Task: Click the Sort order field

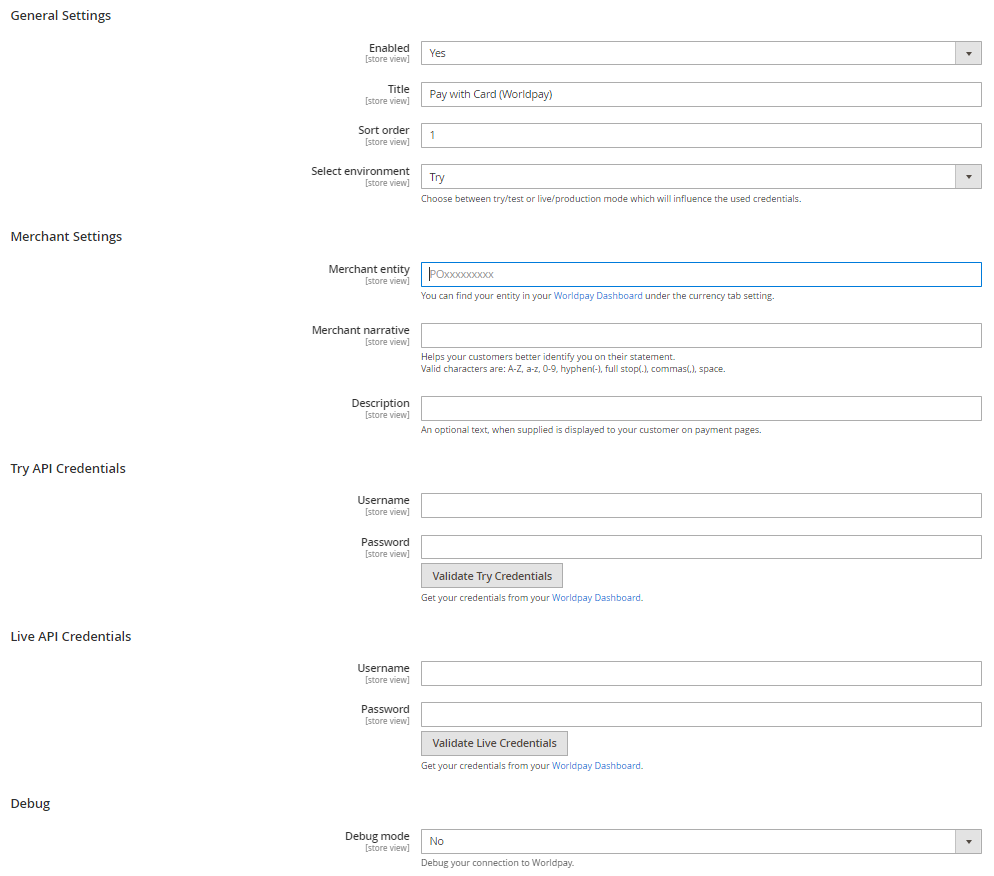Action: tap(700, 135)
